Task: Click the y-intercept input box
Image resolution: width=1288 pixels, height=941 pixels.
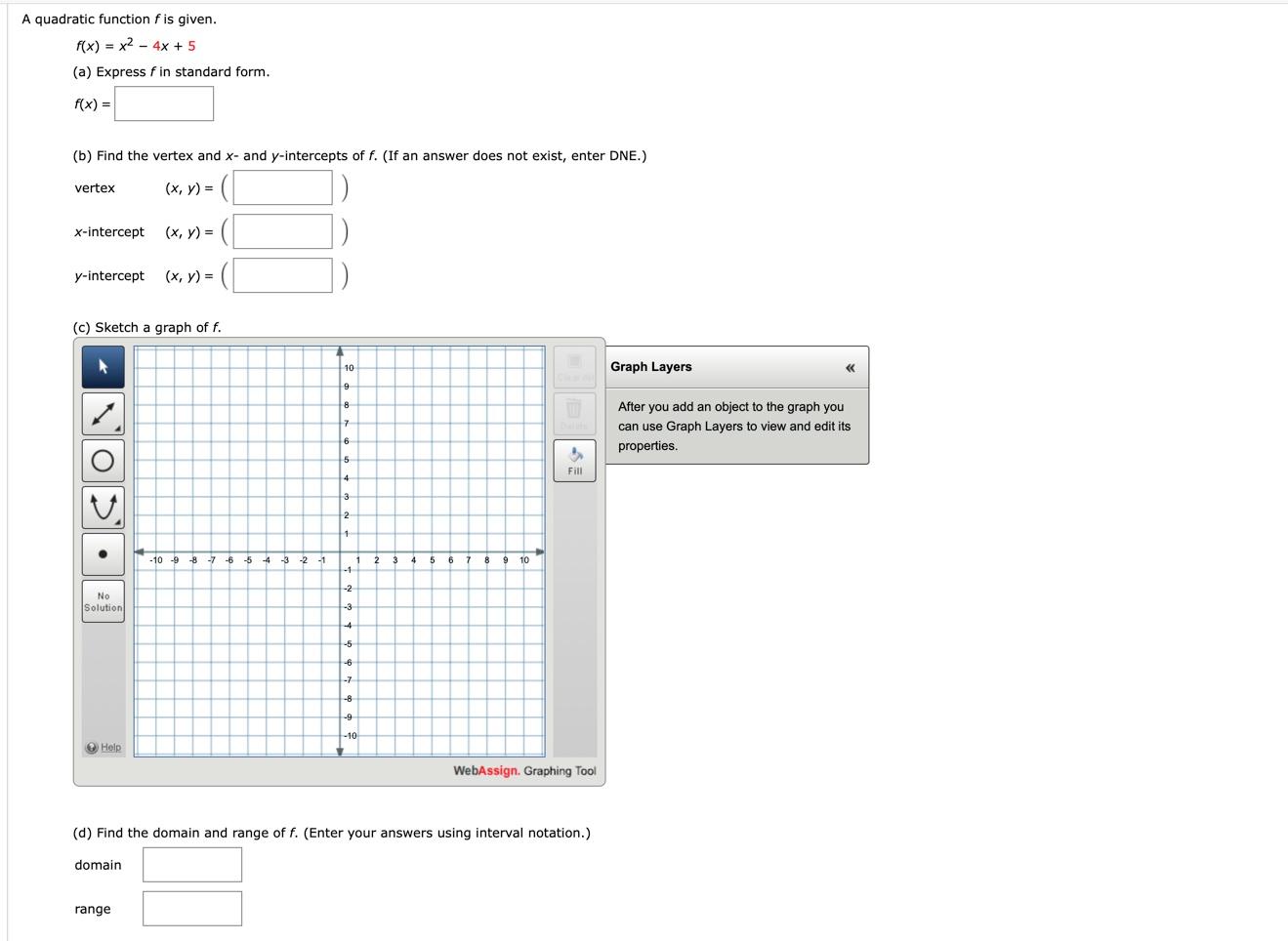Action: [281, 275]
